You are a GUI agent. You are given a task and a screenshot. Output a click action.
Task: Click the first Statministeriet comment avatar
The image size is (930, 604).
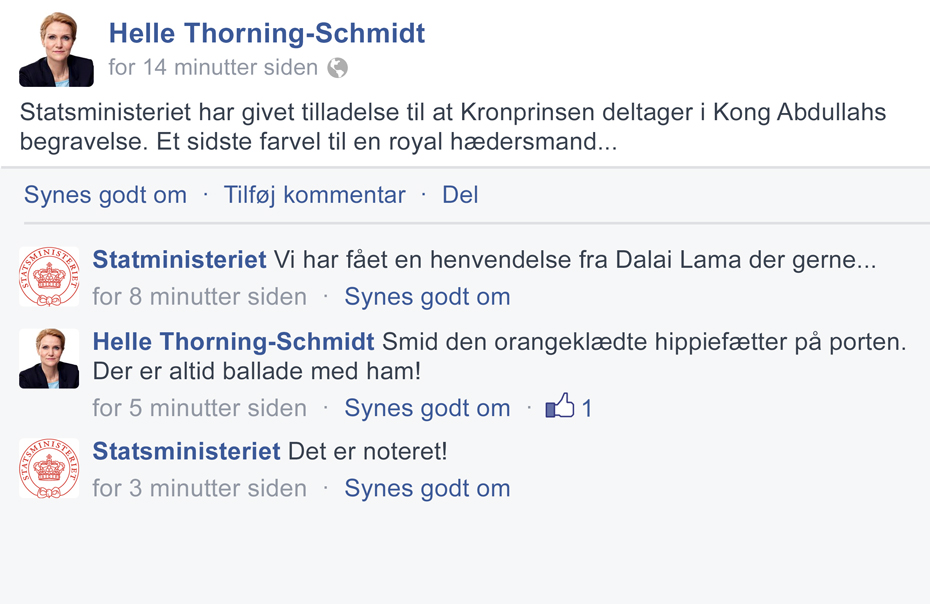pos(49,276)
